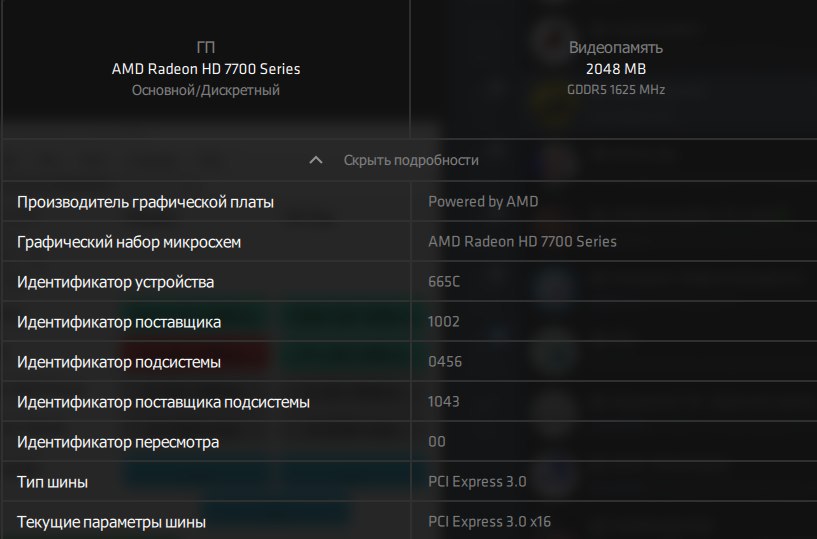Click the 'Видеопамять' heading
Viewport: 817px width, 539px height.
tap(616, 47)
